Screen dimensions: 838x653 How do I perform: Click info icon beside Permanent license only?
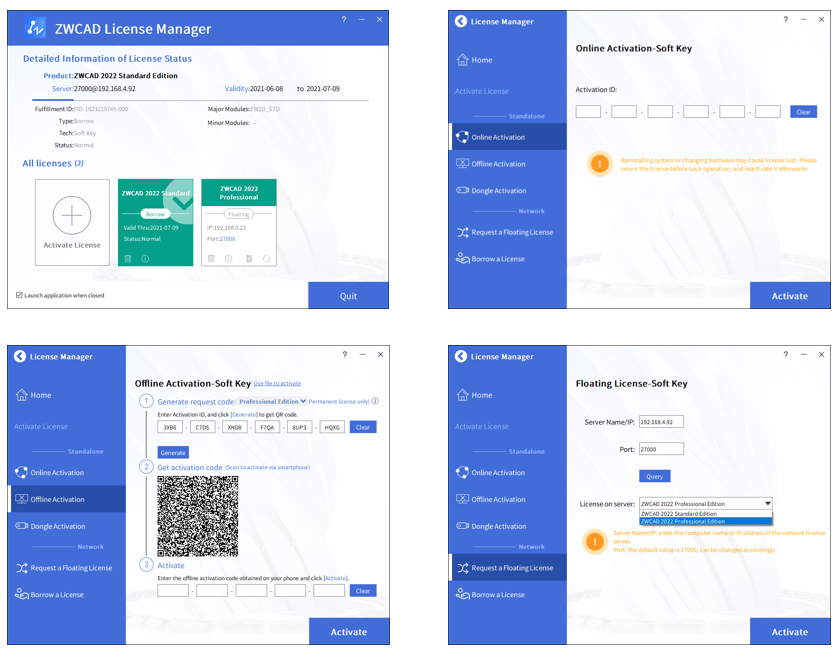375,401
